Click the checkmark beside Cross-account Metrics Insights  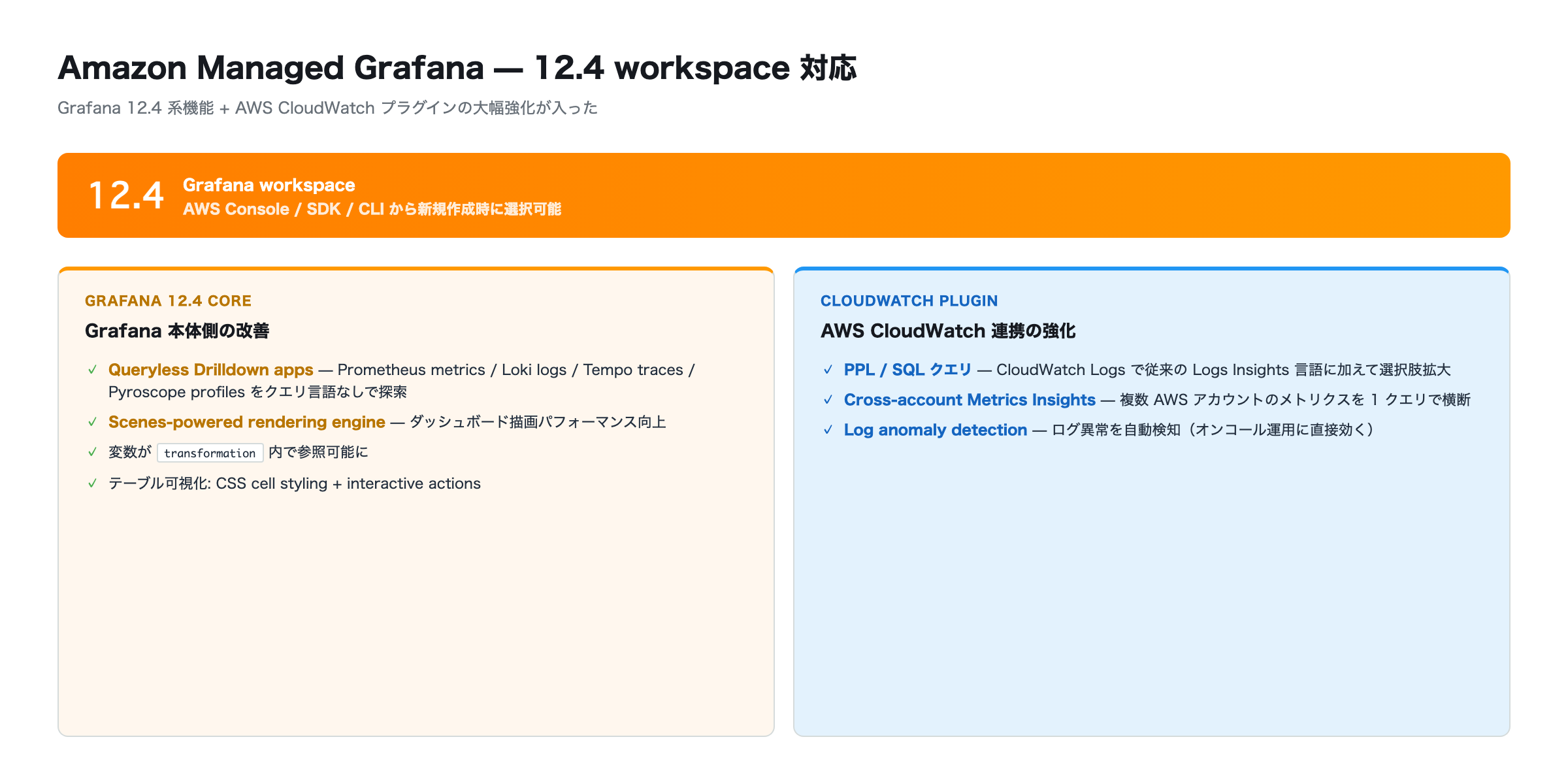(x=828, y=400)
